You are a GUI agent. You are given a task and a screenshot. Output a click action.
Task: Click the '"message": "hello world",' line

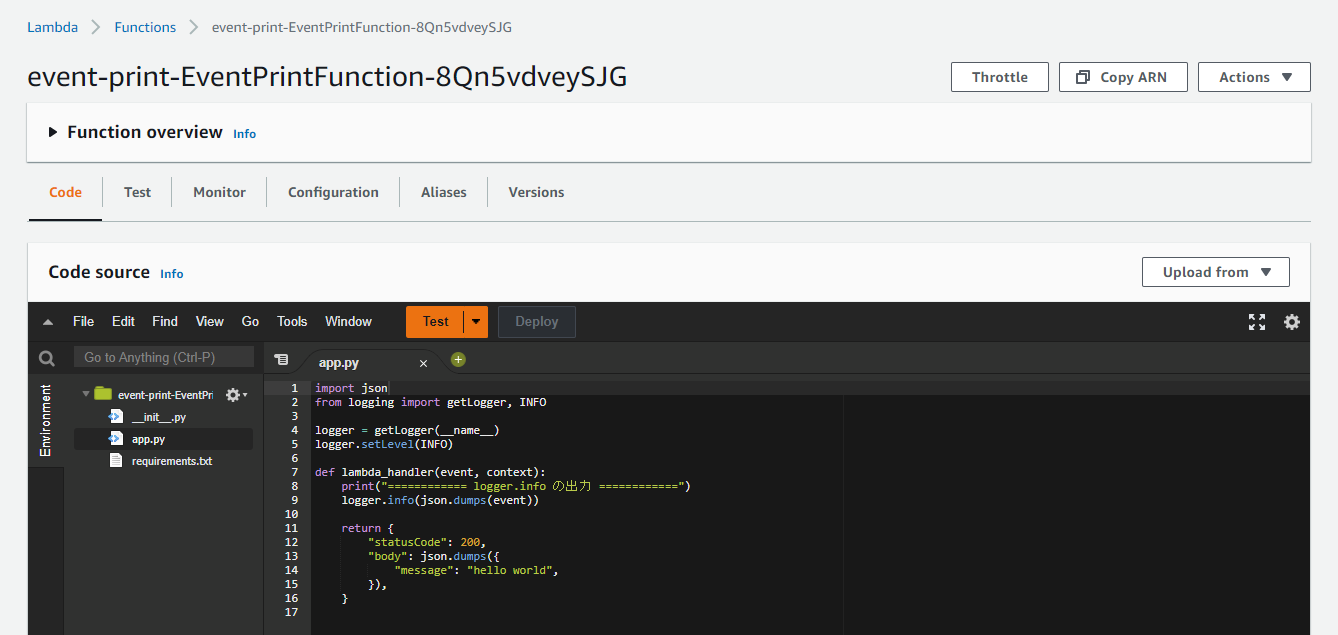[x=476, y=570]
